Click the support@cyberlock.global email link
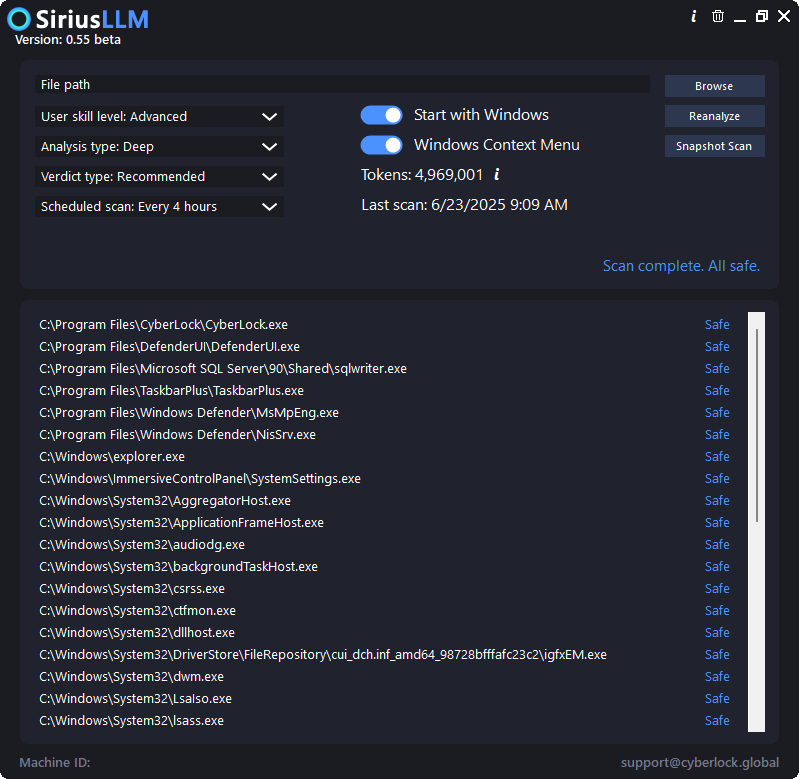Viewport: 799px width, 779px height. (699, 763)
